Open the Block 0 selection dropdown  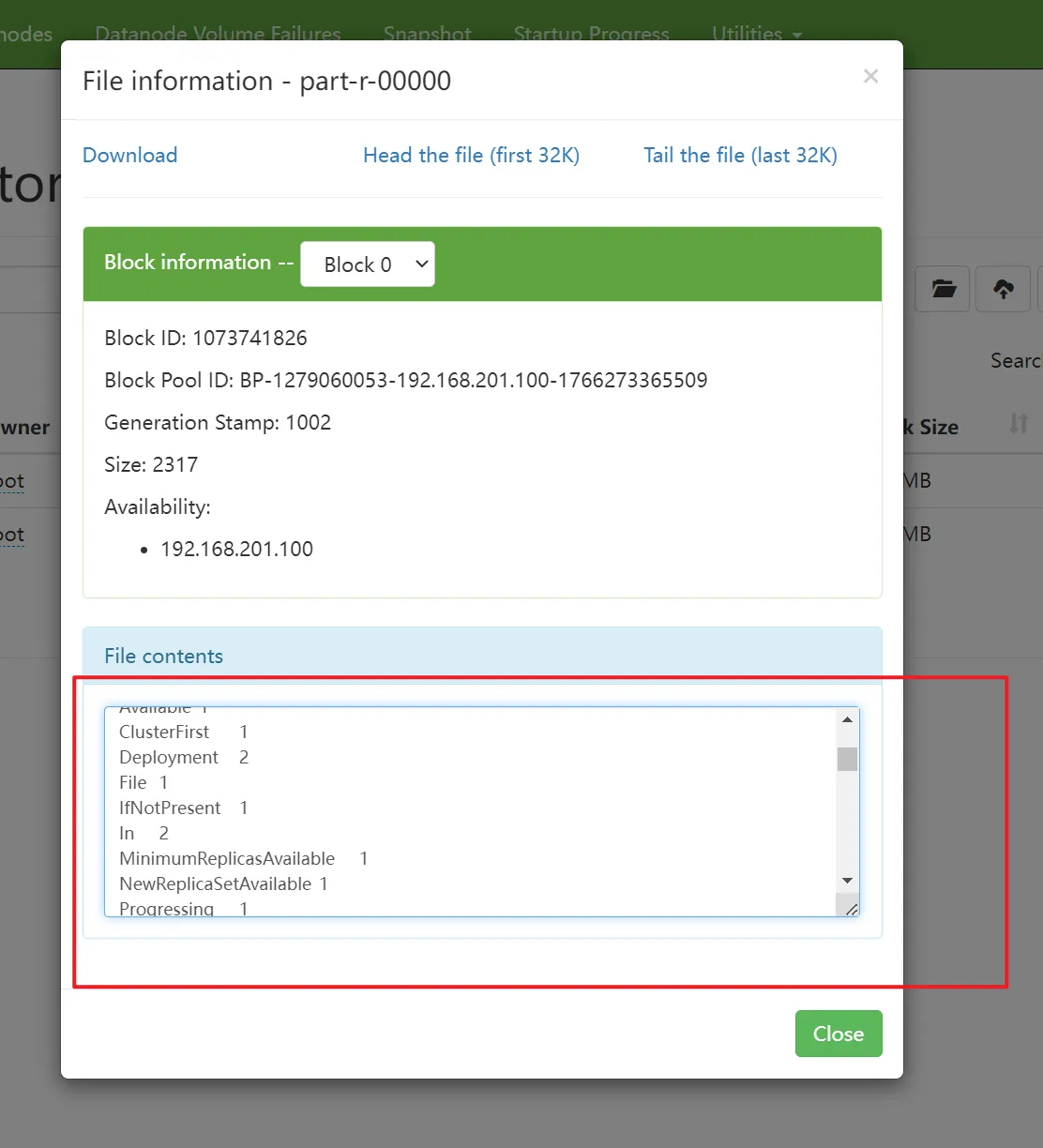click(x=367, y=264)
